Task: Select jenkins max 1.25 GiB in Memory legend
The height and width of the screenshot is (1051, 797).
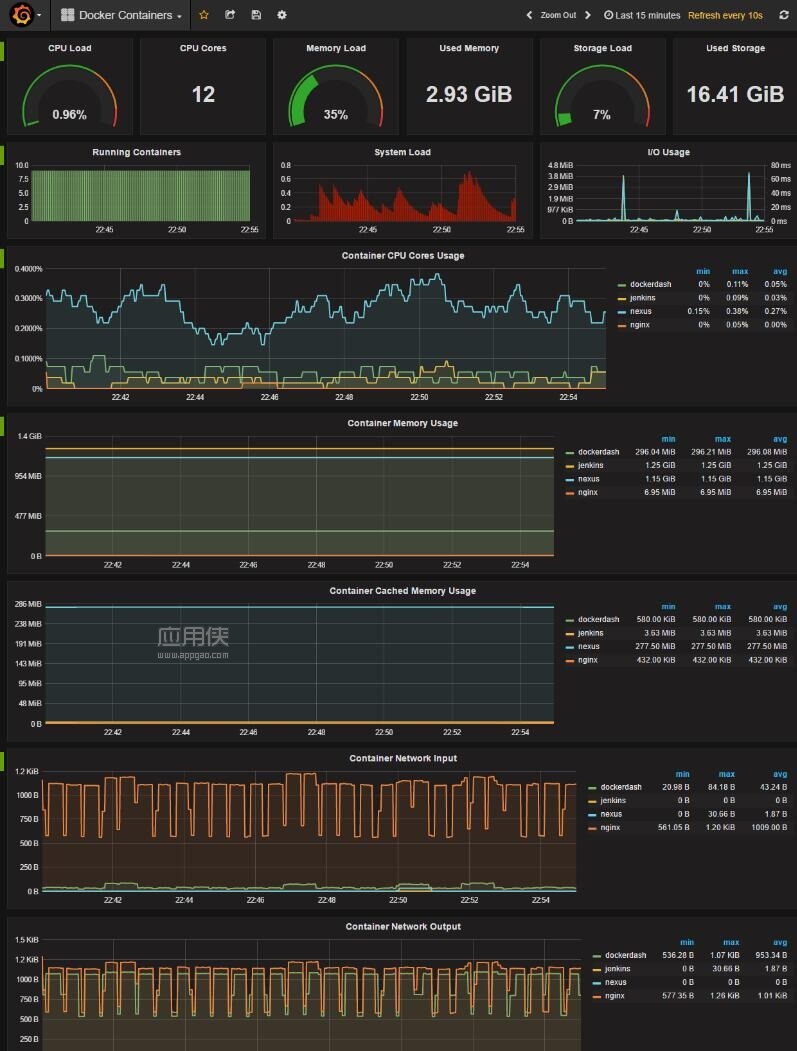Action: (x=716, y=465)
